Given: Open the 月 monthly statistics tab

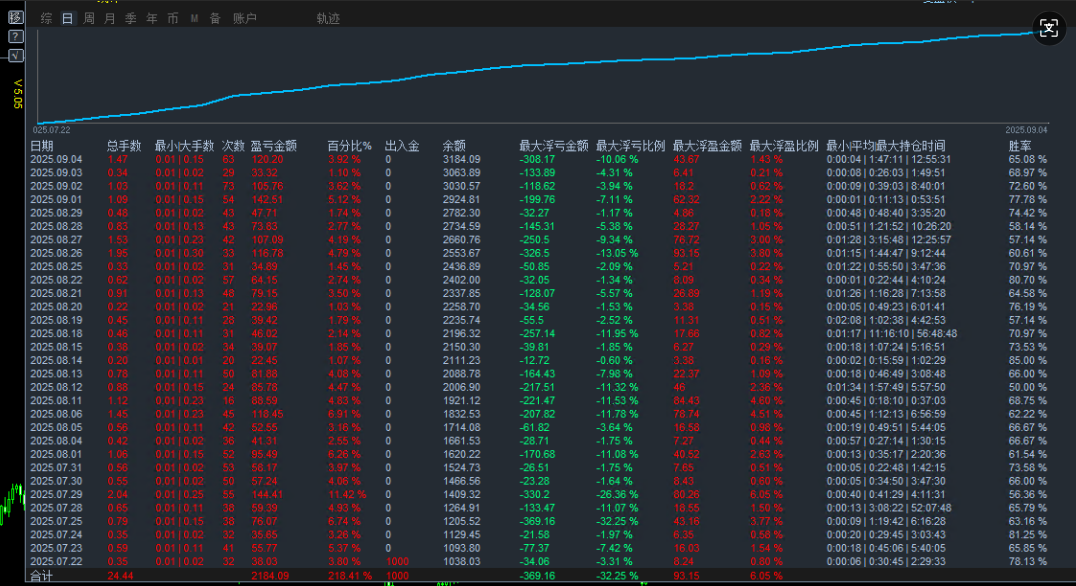Looking at the screenshot, I should tap(109, 18).
